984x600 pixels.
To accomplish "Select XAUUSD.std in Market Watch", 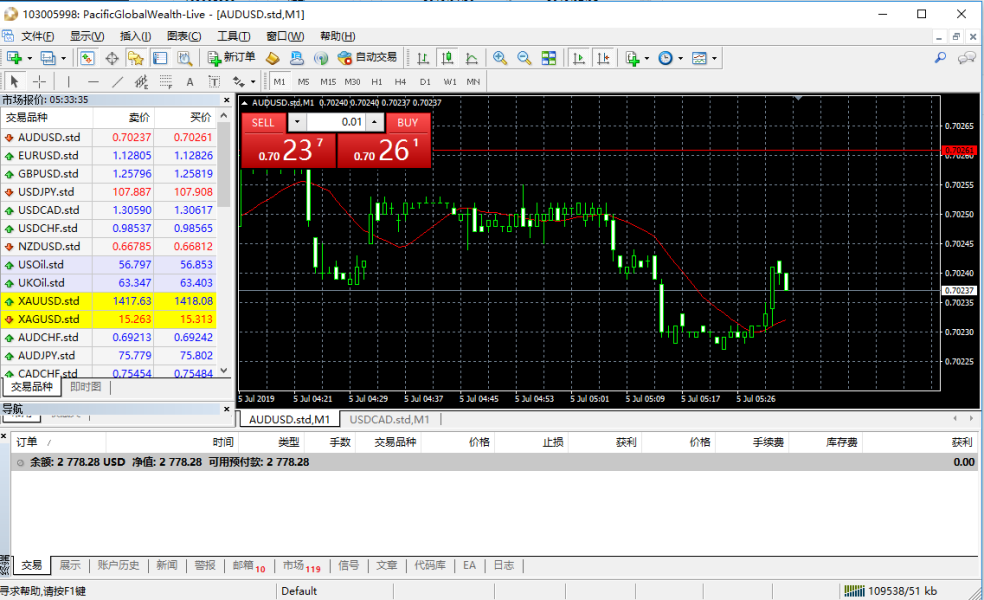I will pos(48,300).
